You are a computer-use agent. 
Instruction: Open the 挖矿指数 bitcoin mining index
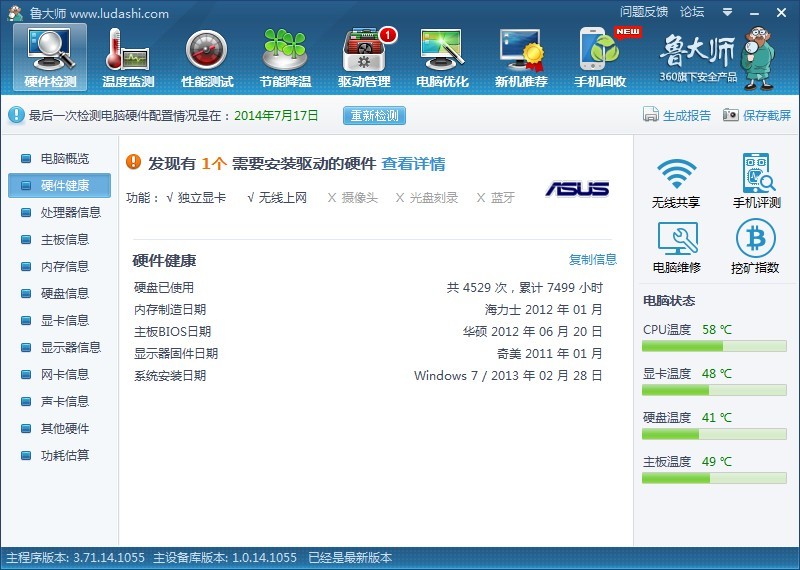[x=755, y=247]
